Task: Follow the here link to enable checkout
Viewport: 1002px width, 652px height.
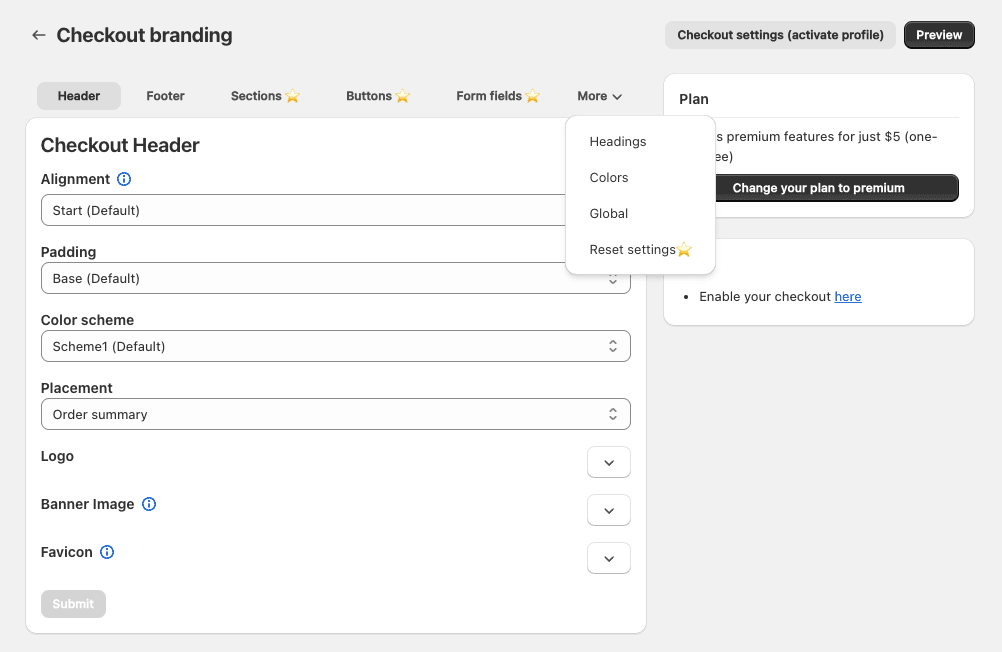Action: (847, 296)
